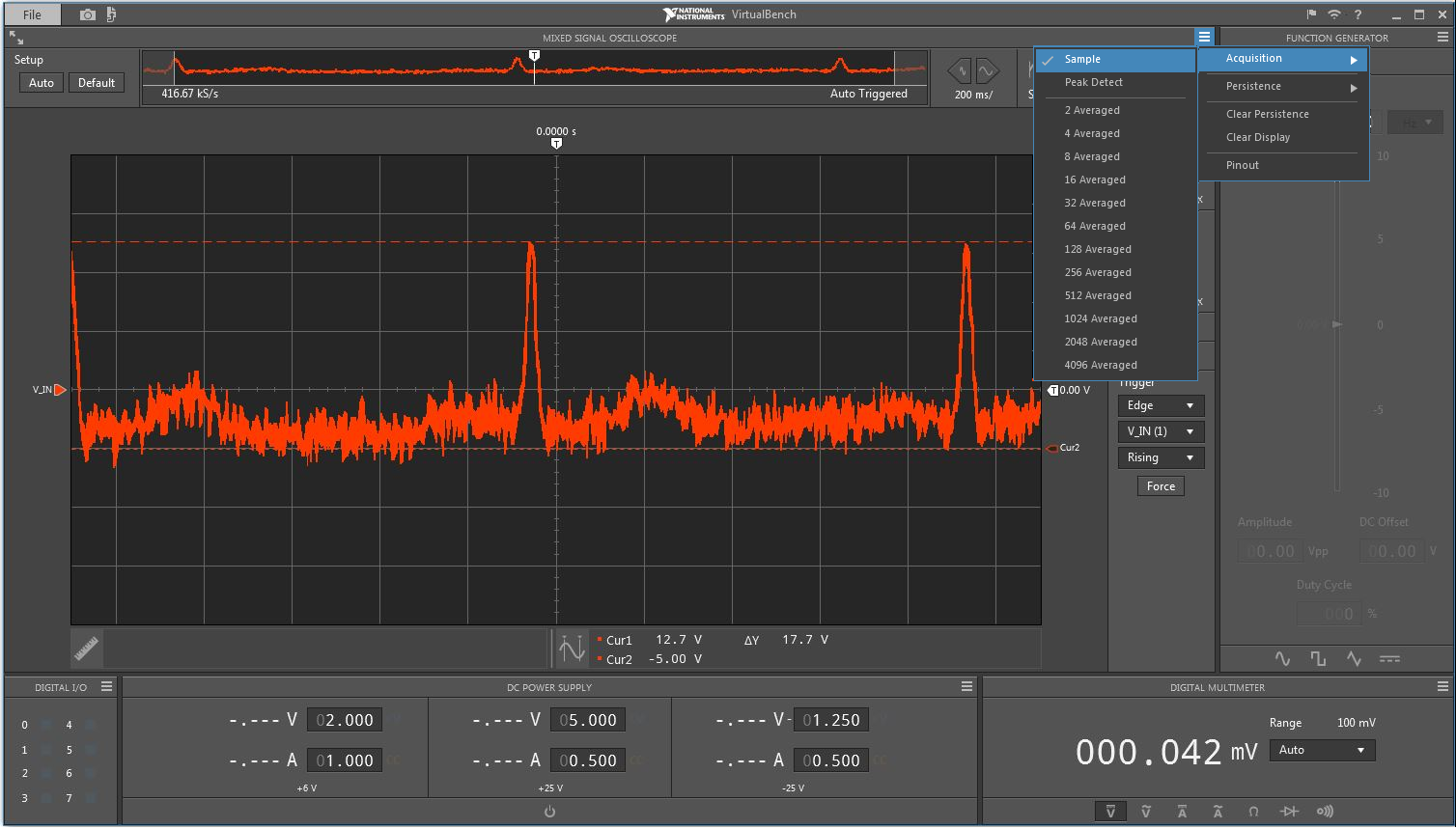Viewport: 1456px width, 829px height.
Task: Click the camera screenshot icon in title bar
Action: pos(87,14)
